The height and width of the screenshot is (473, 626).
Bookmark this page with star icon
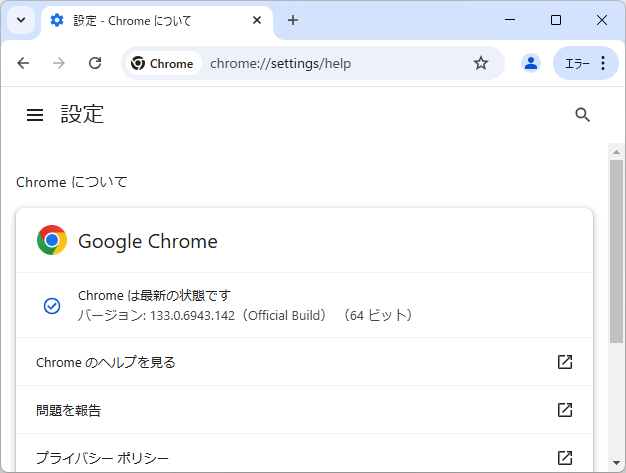tap(481, 63)
